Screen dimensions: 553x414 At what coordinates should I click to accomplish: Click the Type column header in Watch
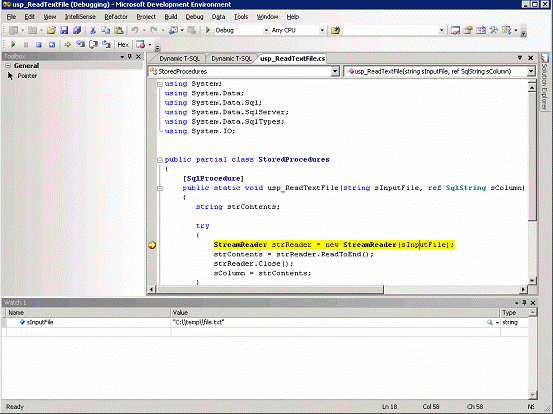tap(514, 313)
